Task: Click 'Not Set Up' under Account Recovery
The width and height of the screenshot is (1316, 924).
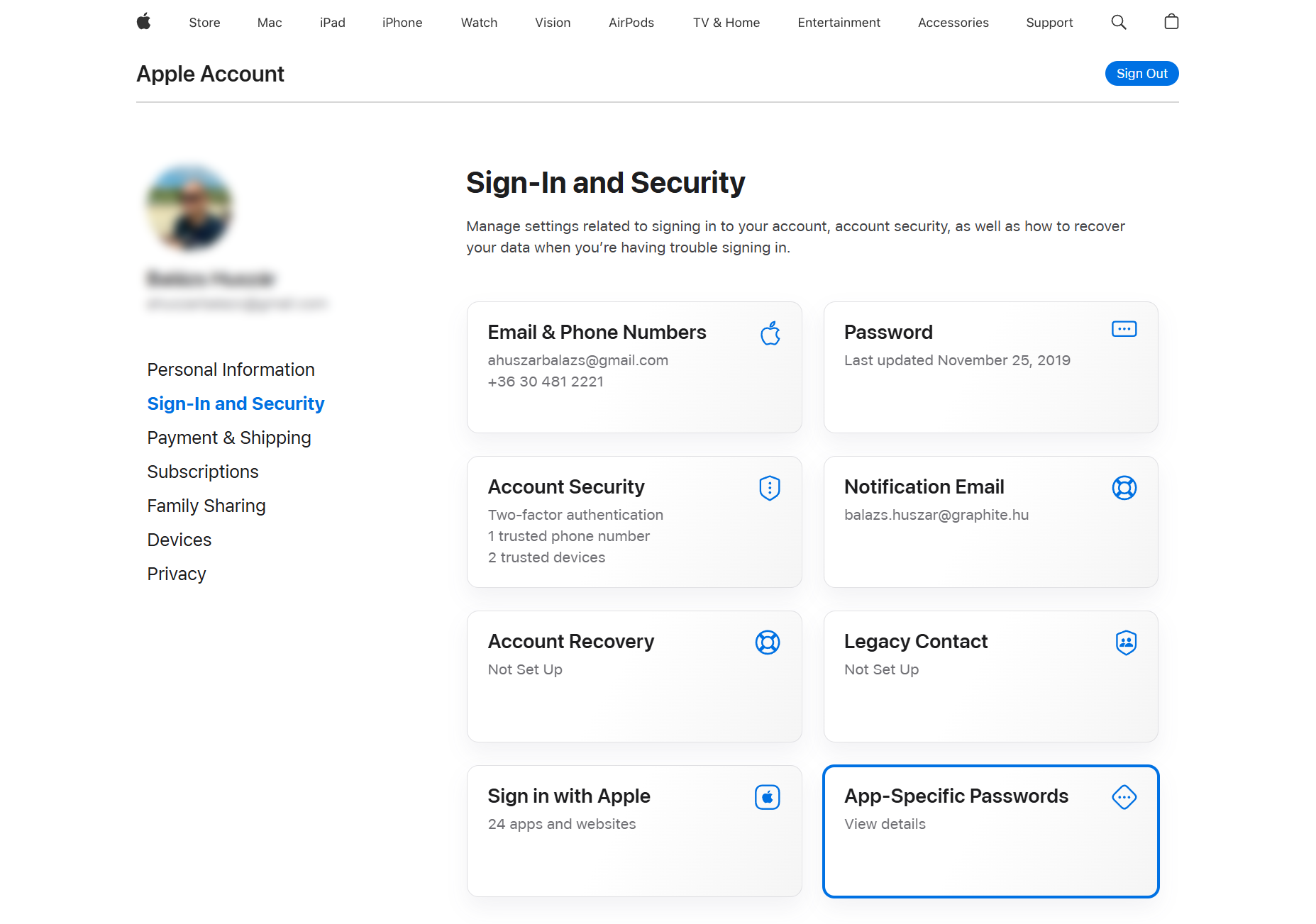Action: [x=525, y=669]
